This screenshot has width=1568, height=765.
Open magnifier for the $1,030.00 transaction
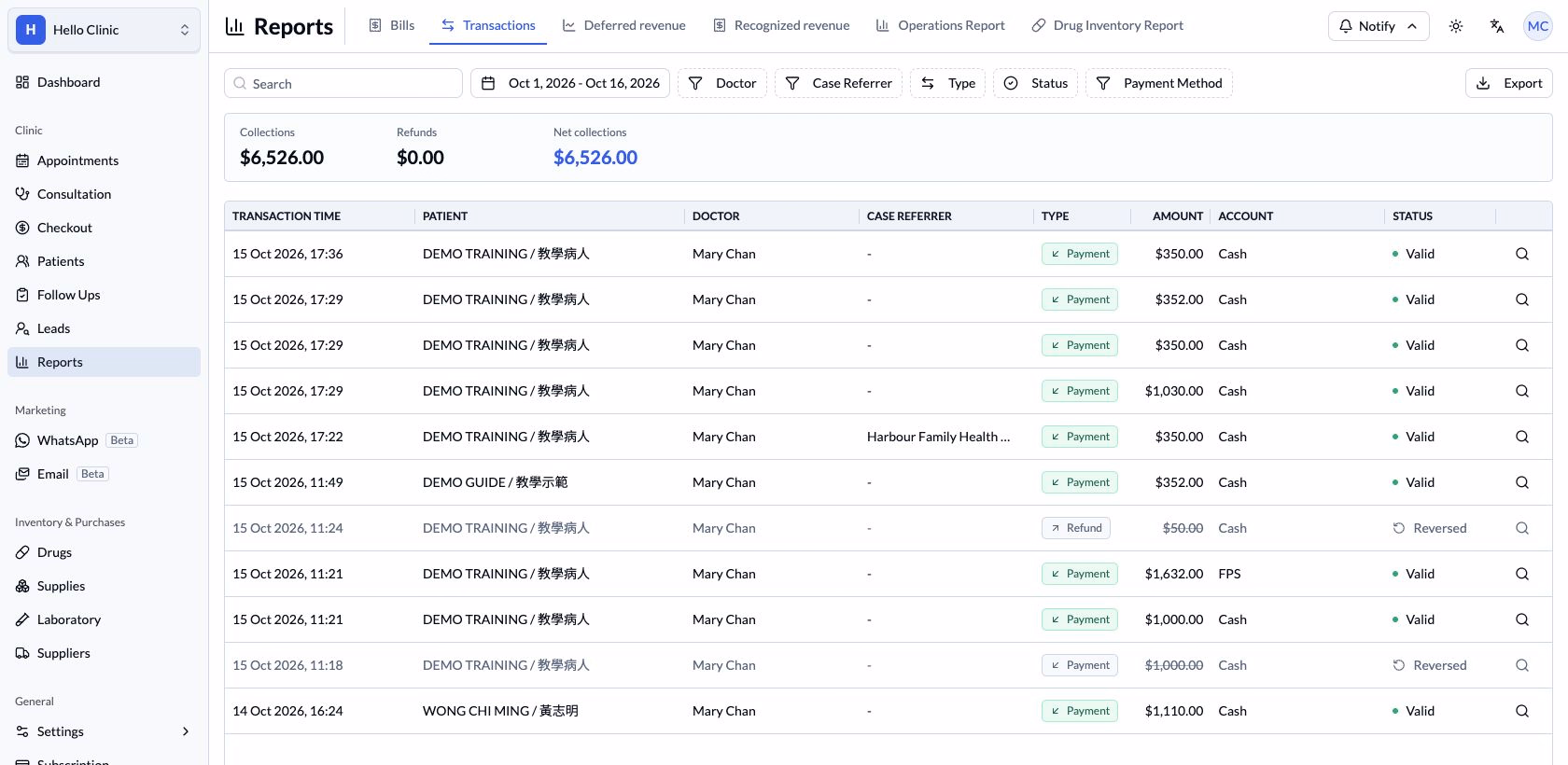point(1522,391)
